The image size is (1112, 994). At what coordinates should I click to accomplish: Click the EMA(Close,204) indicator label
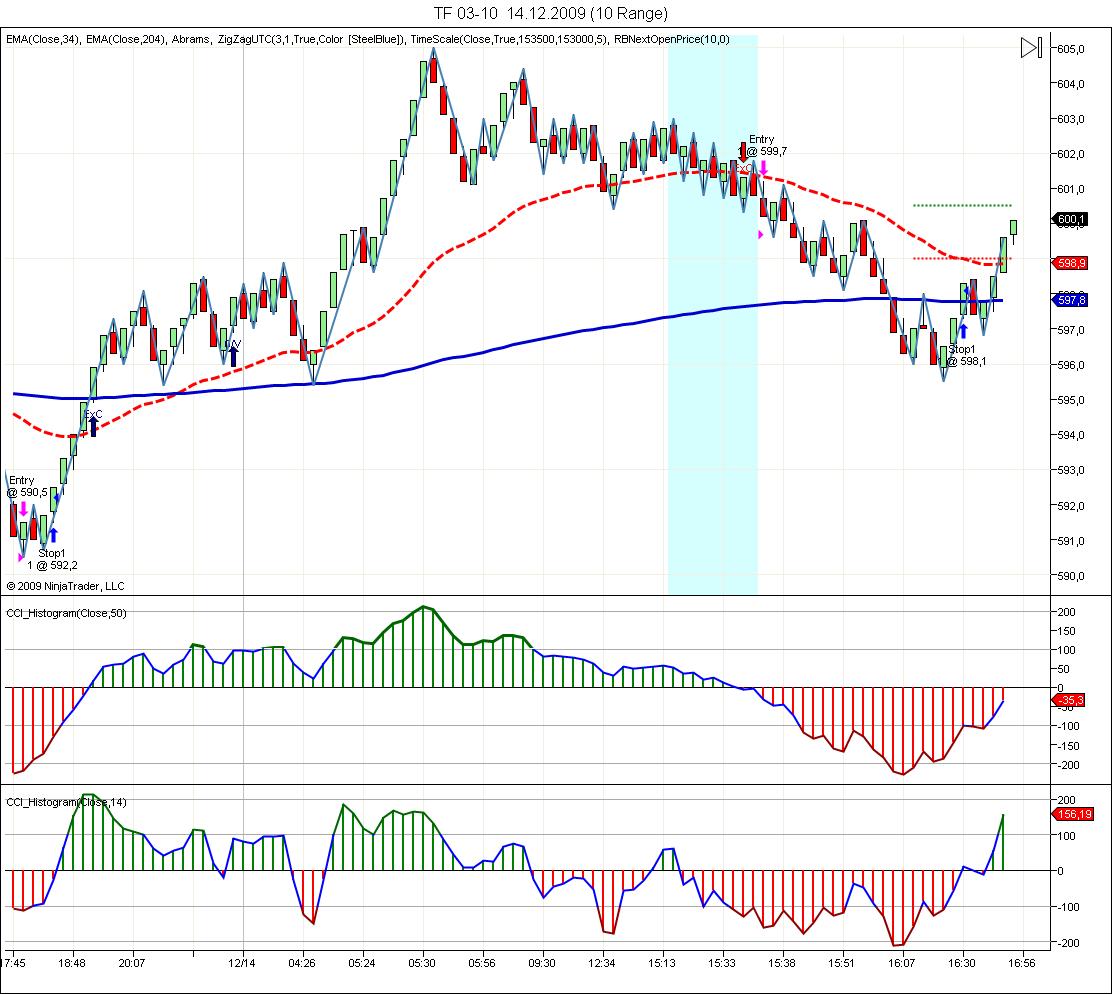coord(126,40)
